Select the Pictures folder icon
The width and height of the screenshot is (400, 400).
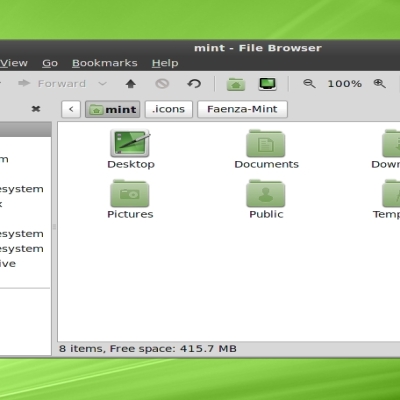pos(130,193)
